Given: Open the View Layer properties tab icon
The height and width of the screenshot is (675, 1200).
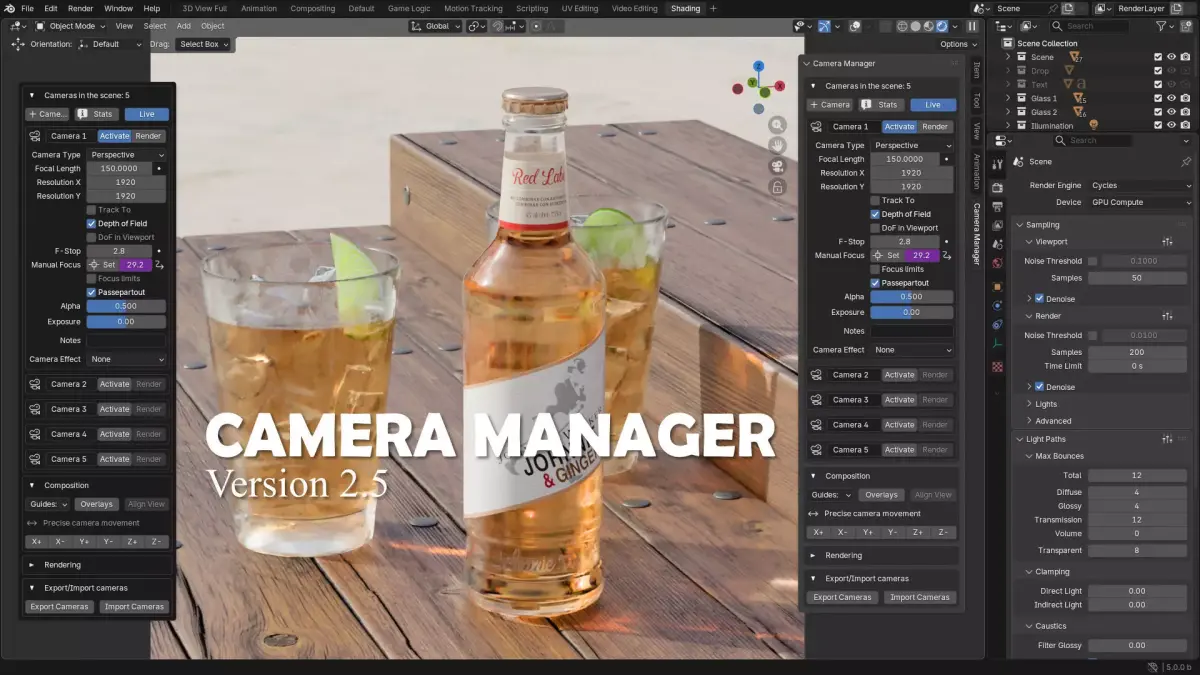Looking at the screenshot, I should [x=997, y=226].
